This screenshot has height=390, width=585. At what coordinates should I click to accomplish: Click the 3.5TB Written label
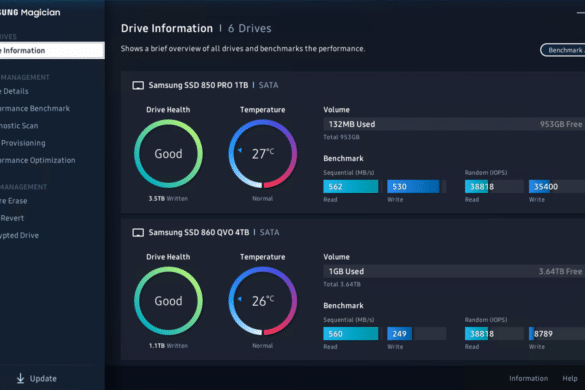coord(168,199)
